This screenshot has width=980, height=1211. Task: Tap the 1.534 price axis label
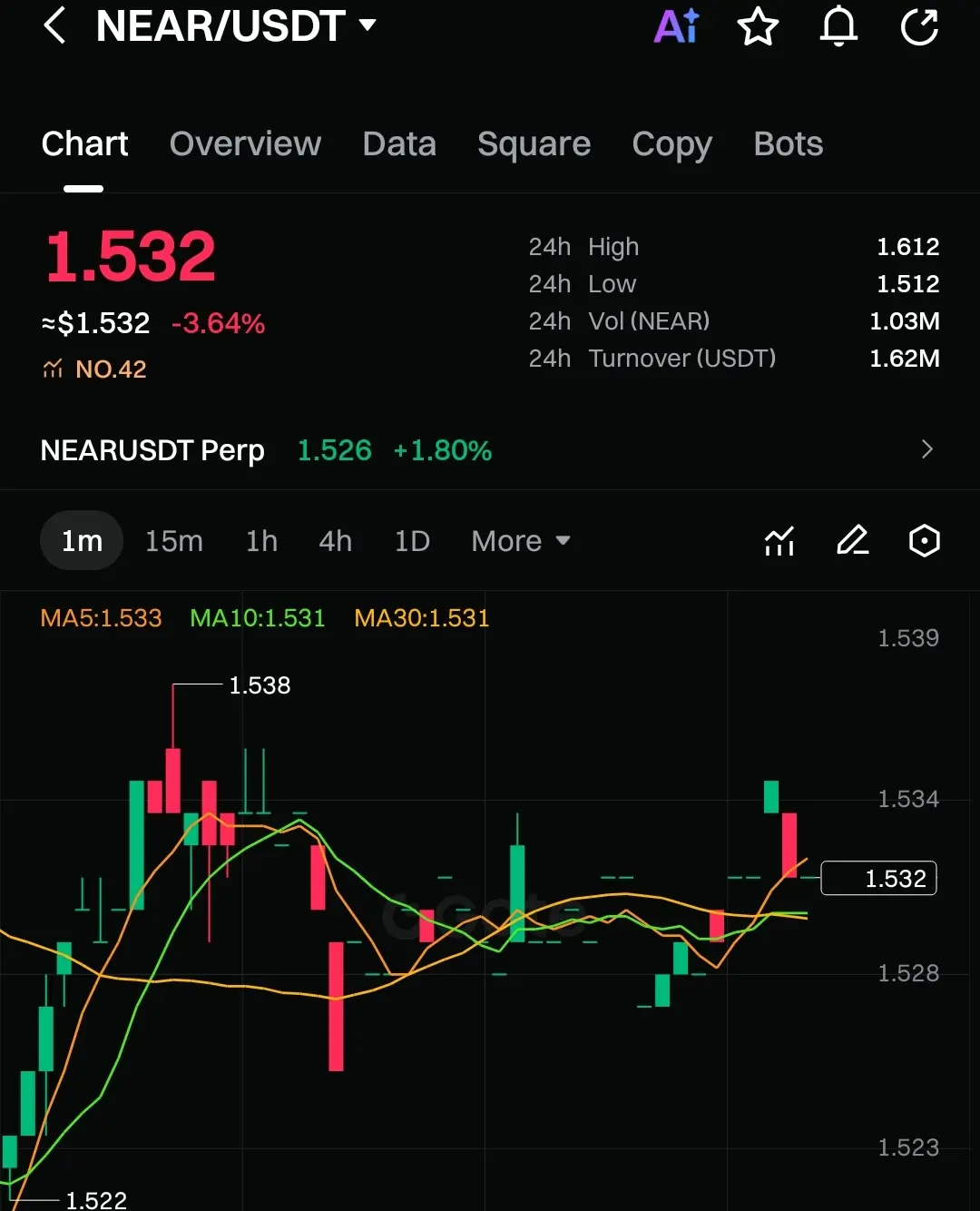908,799
